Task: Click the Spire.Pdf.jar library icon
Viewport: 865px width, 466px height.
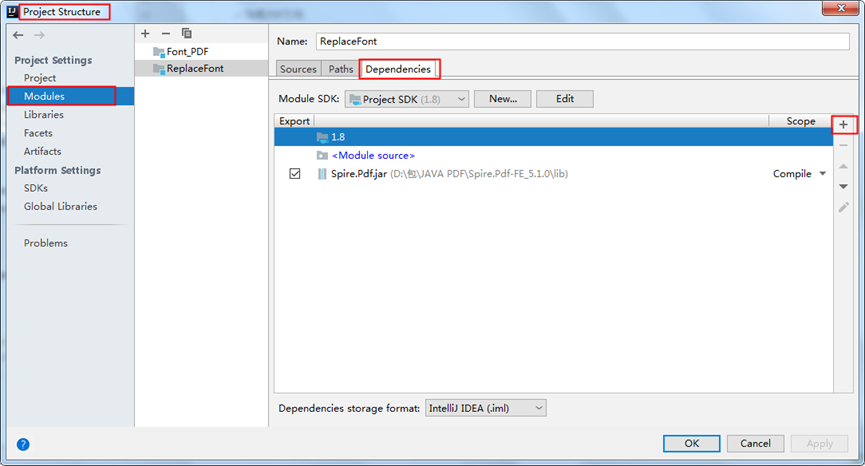Action: click(x=322, y=174)
